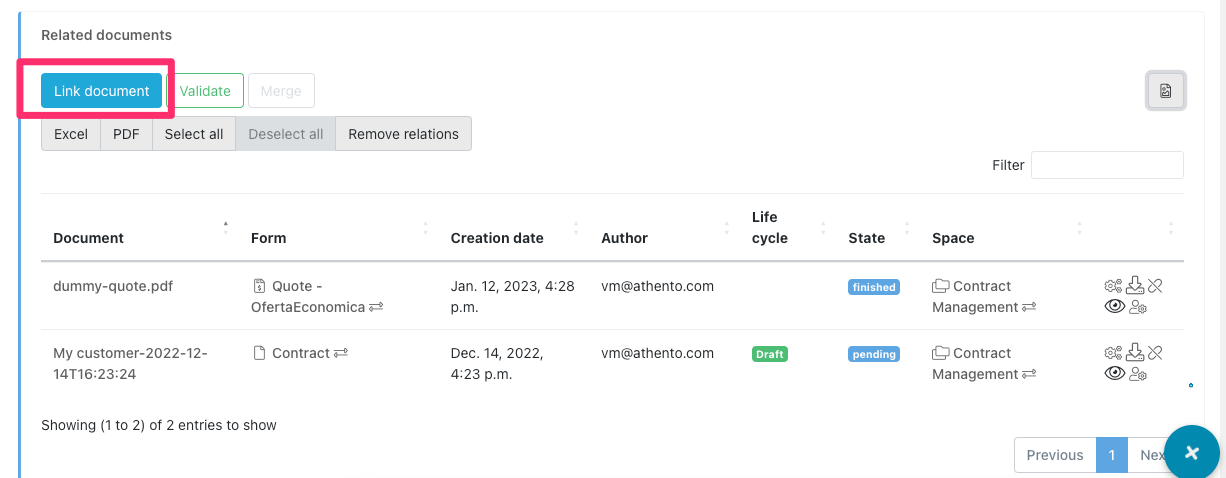Sort by Creation date column header
The width and height of the screenshot is (1226, 478).
tap(514, 228)
